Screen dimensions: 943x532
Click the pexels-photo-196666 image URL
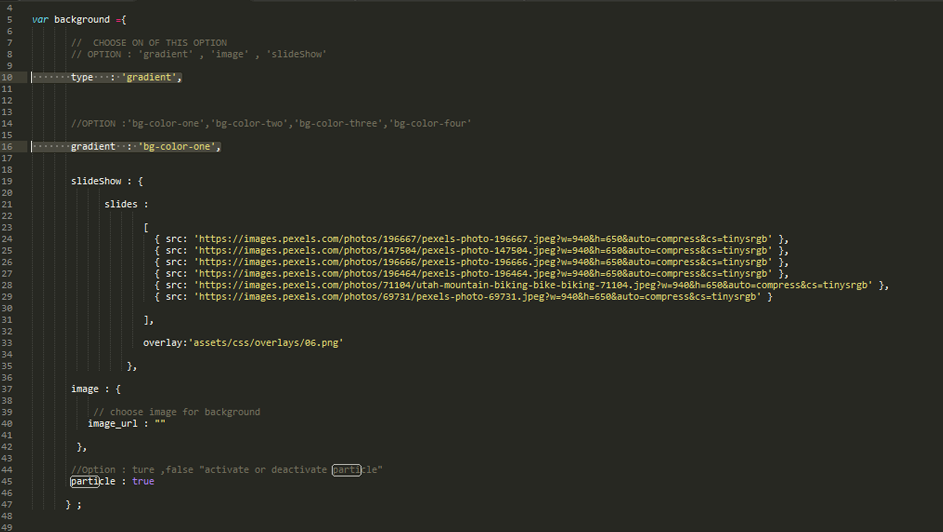[x=483, y=262]
